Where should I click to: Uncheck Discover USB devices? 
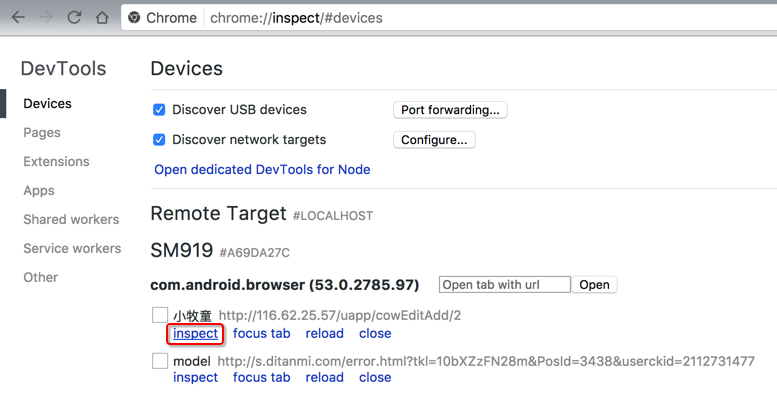(159, 110)
